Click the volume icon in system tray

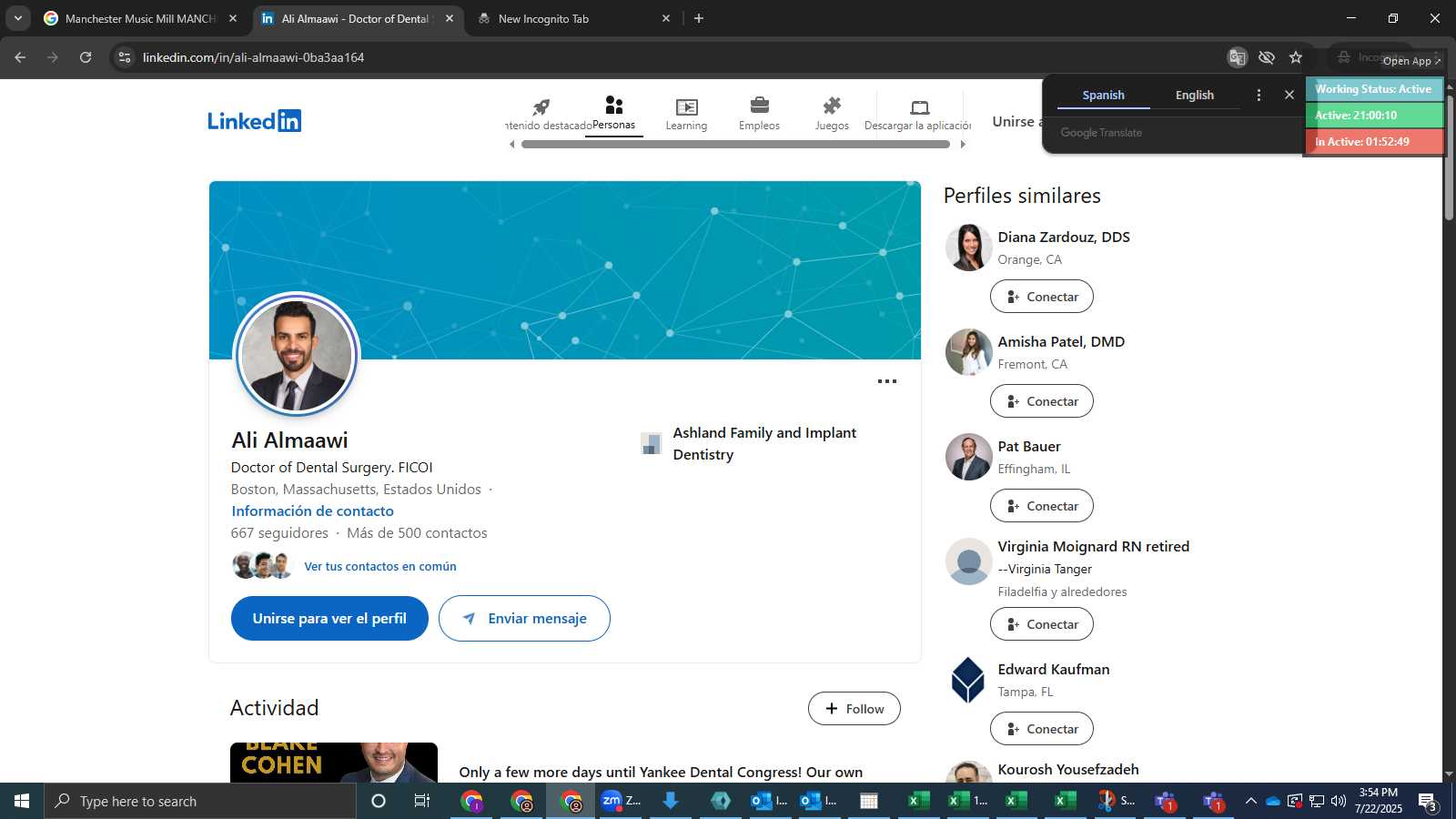coord(1338,801)
